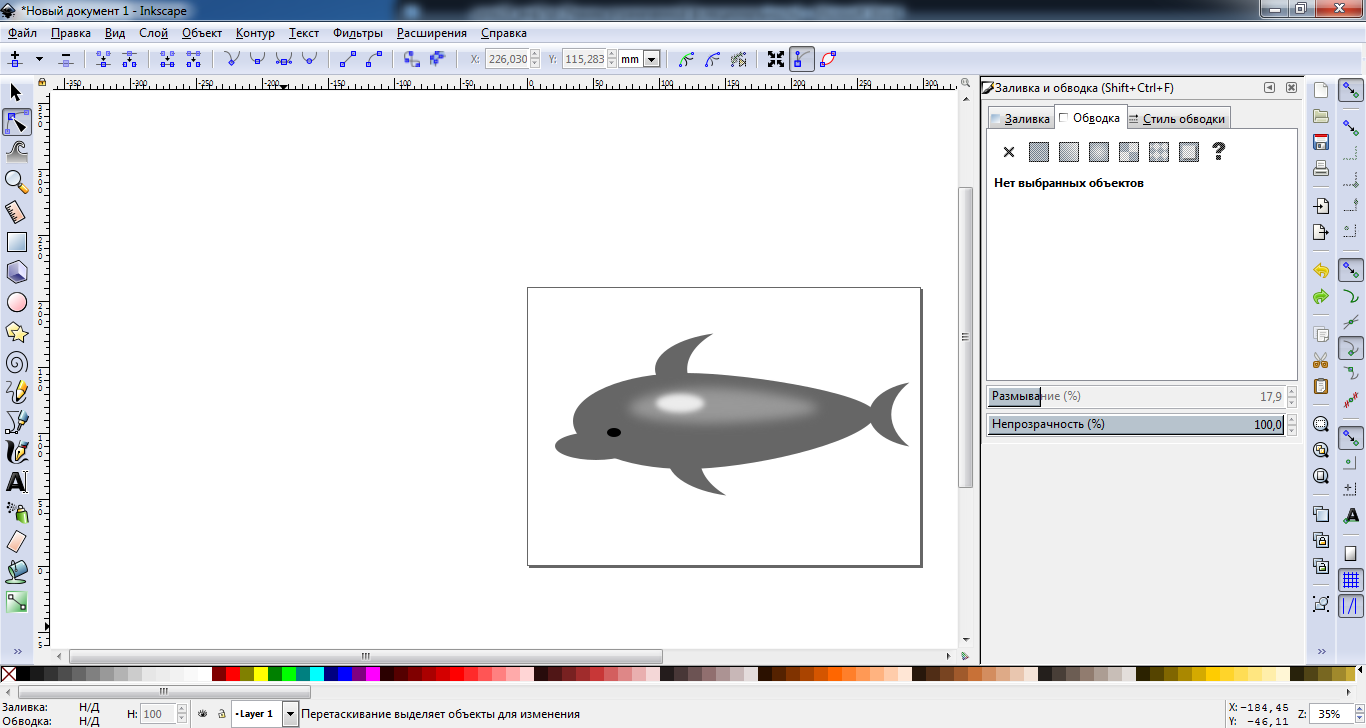The height and width of the screenshot is (728, 1366).
Task: Toggle the Layer 1 lock icon
Action: click(x=221, y=714)
